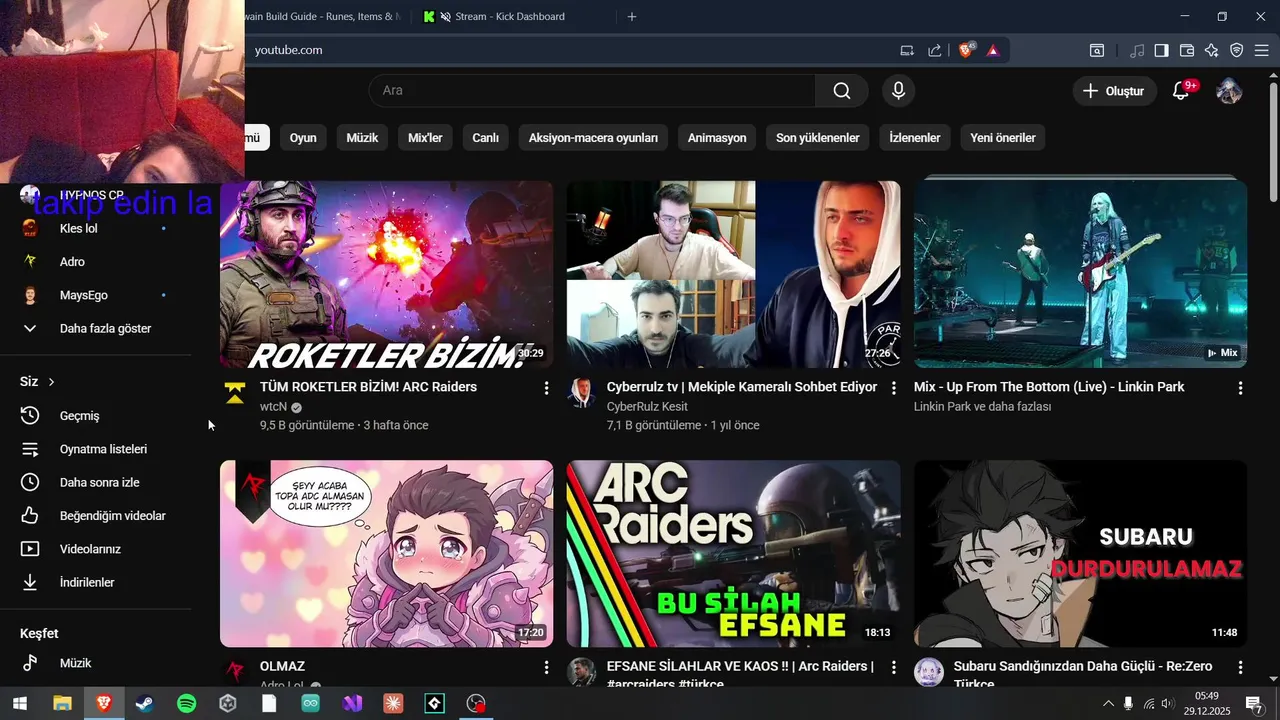Select the Canlı filter chip
The image size is (1280, 720).
click(485, 138)
